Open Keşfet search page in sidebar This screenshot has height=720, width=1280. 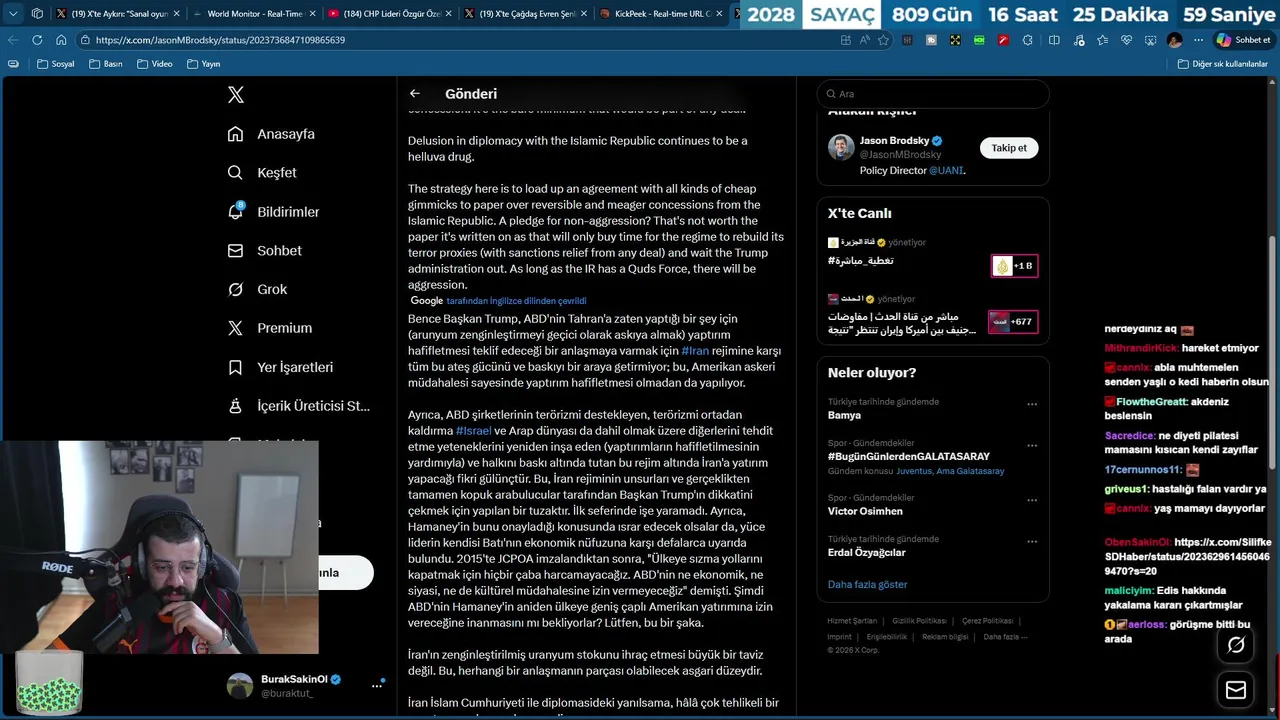click(262, 173)
